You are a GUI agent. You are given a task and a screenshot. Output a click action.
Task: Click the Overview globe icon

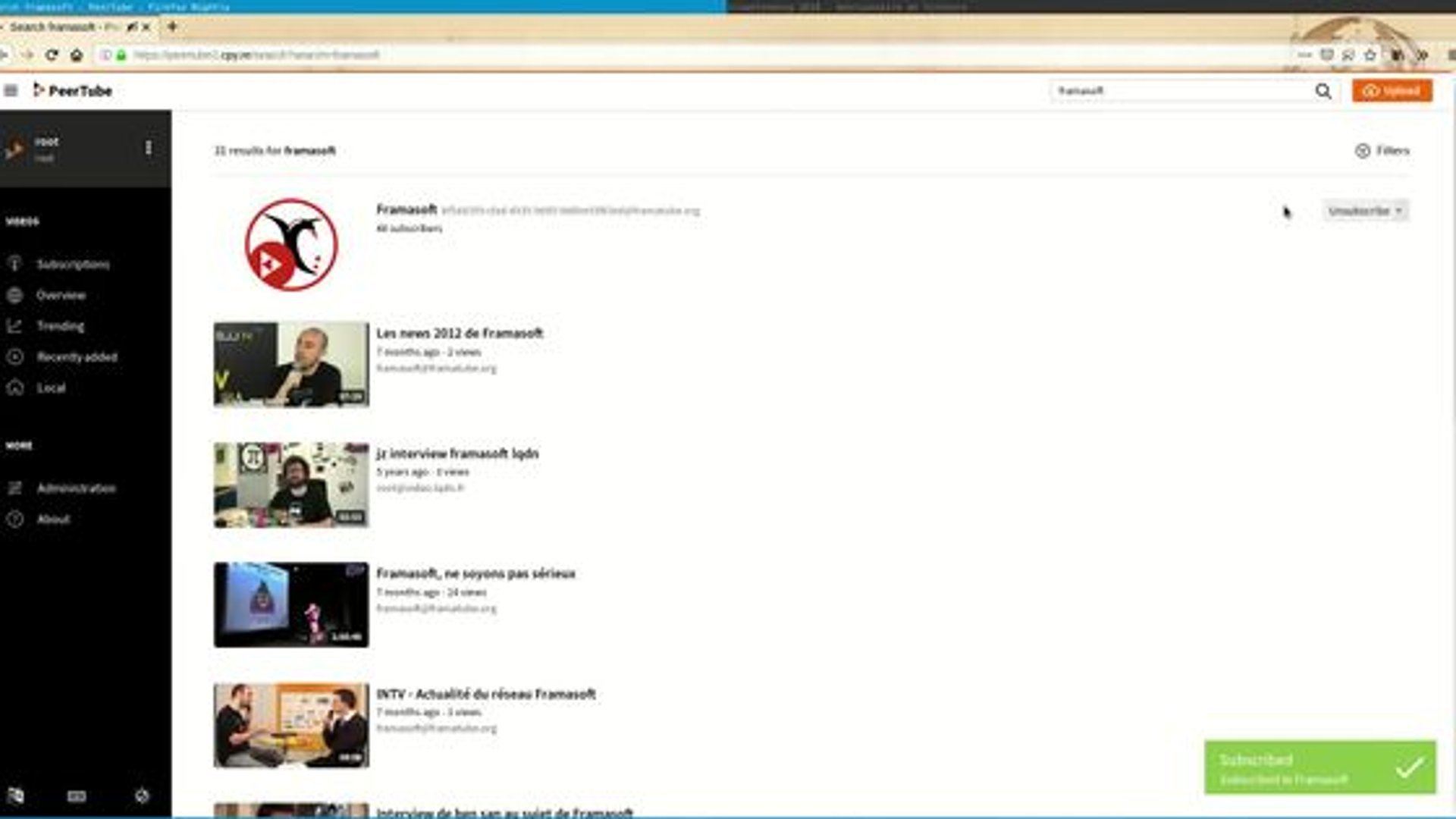click(x=15, y=295)
